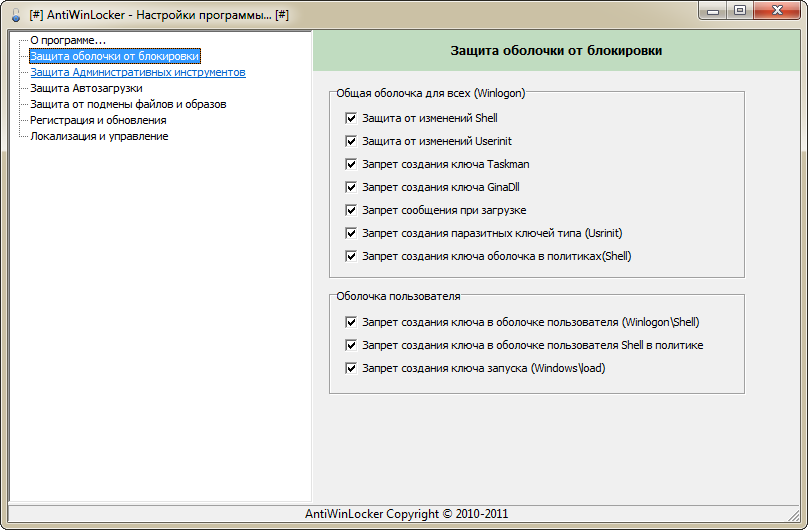Minimize the AntiWinLocker settings window
Image resolution: width=808 pixels, height=530 pixels.
coord(713,11)
